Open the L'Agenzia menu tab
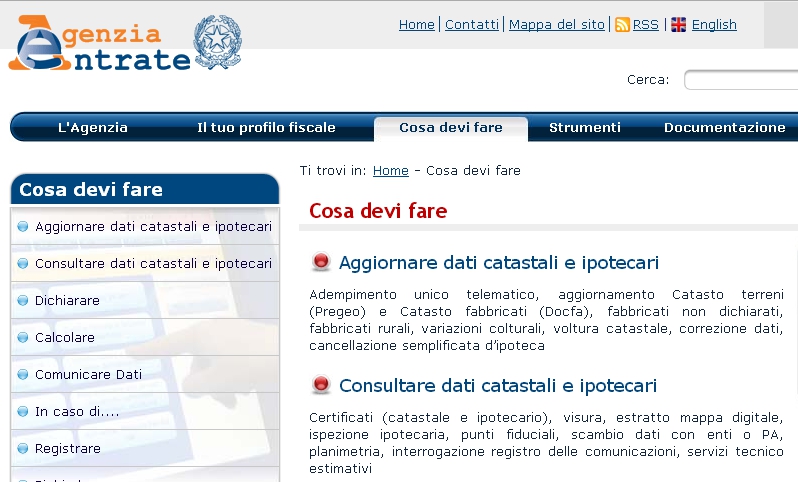 click(x=93, y=128)
